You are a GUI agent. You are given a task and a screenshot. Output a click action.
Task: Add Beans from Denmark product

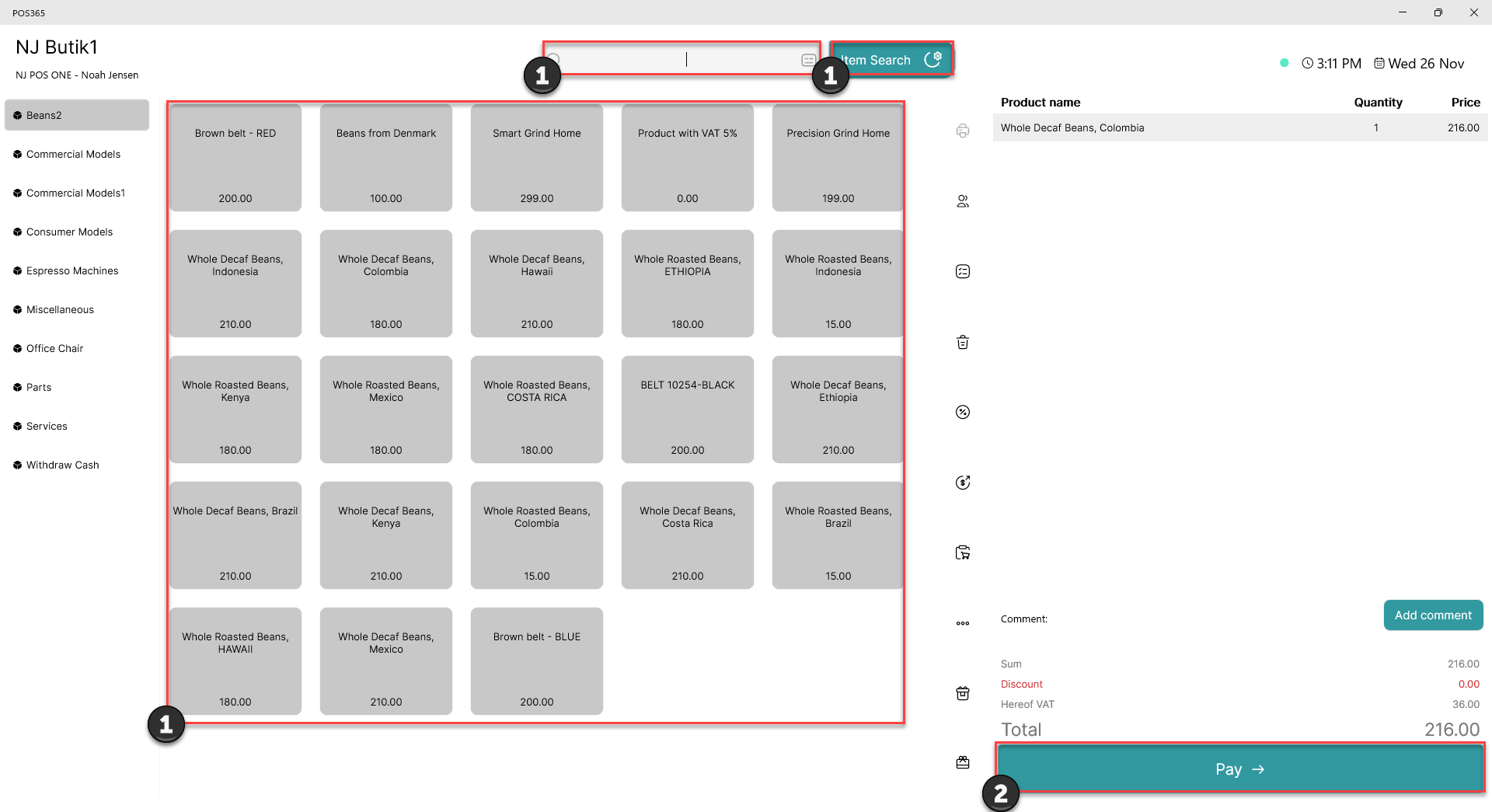click(386, 158)
